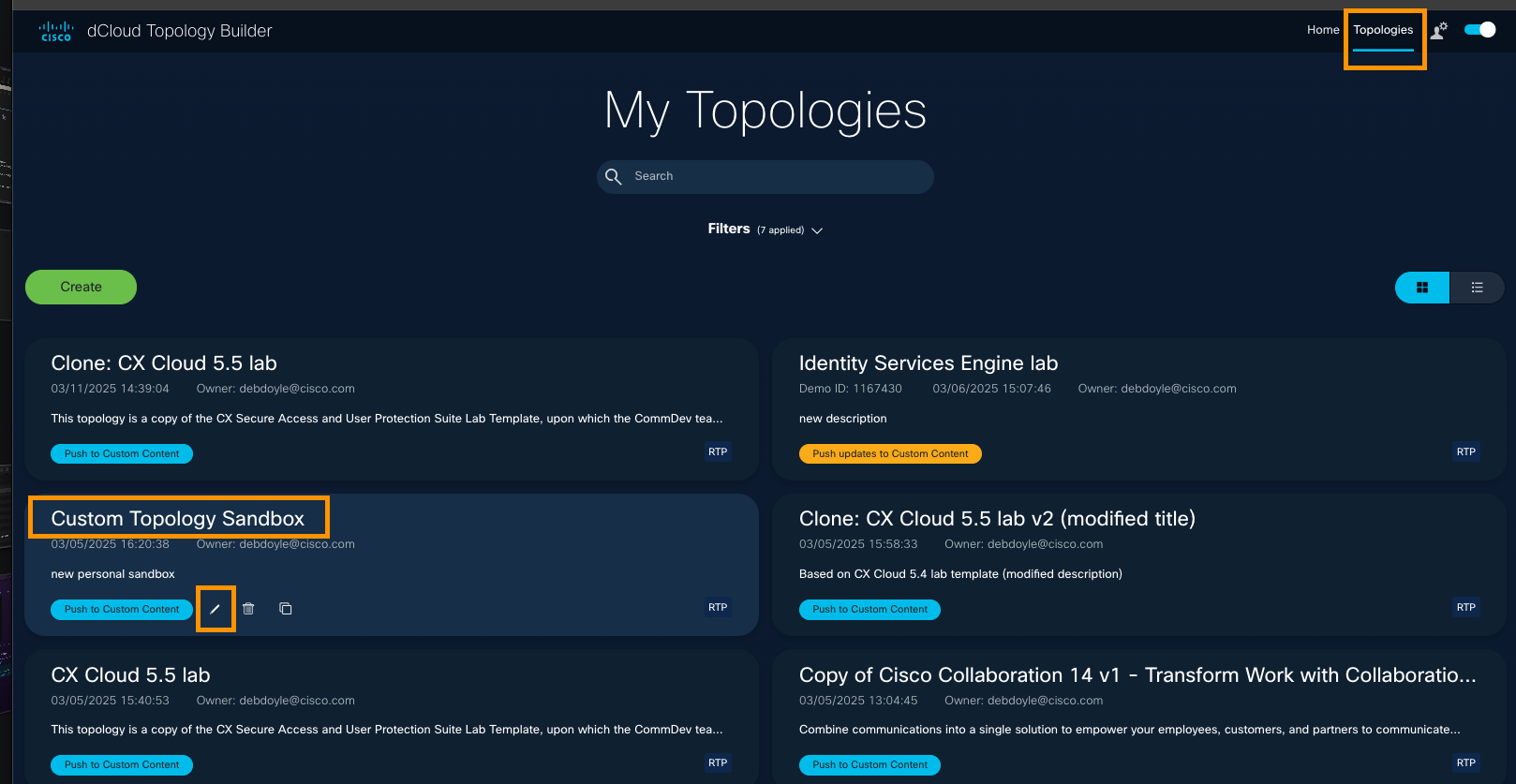The image size is (1516, 784).
Task: Click the timestamp 03/05/2025 13:04:45
Action: tap(858, 701)
